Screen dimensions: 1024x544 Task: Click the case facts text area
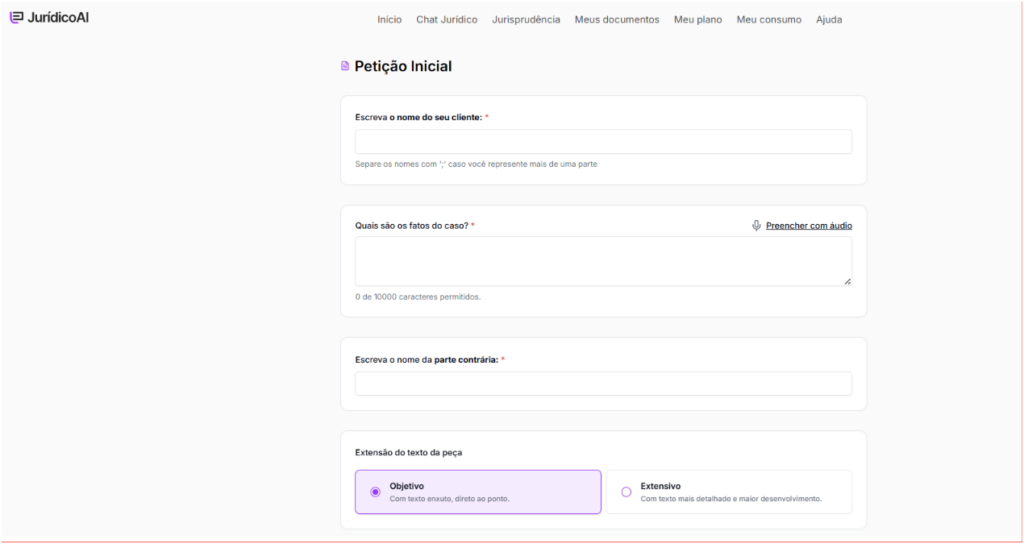[603, 261]
